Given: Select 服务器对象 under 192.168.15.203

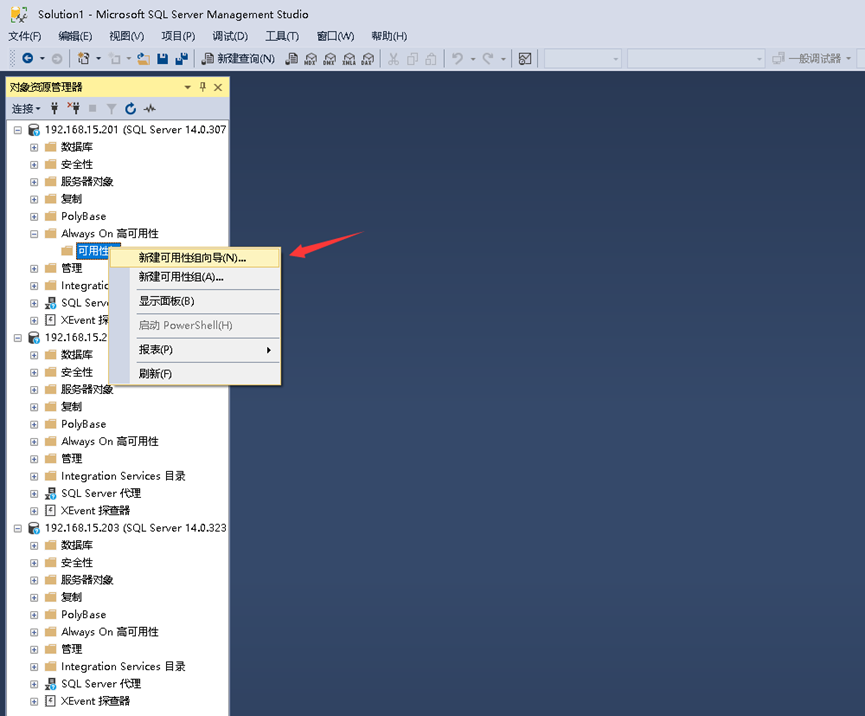Looking at the screenshot, I should (87, 580).
